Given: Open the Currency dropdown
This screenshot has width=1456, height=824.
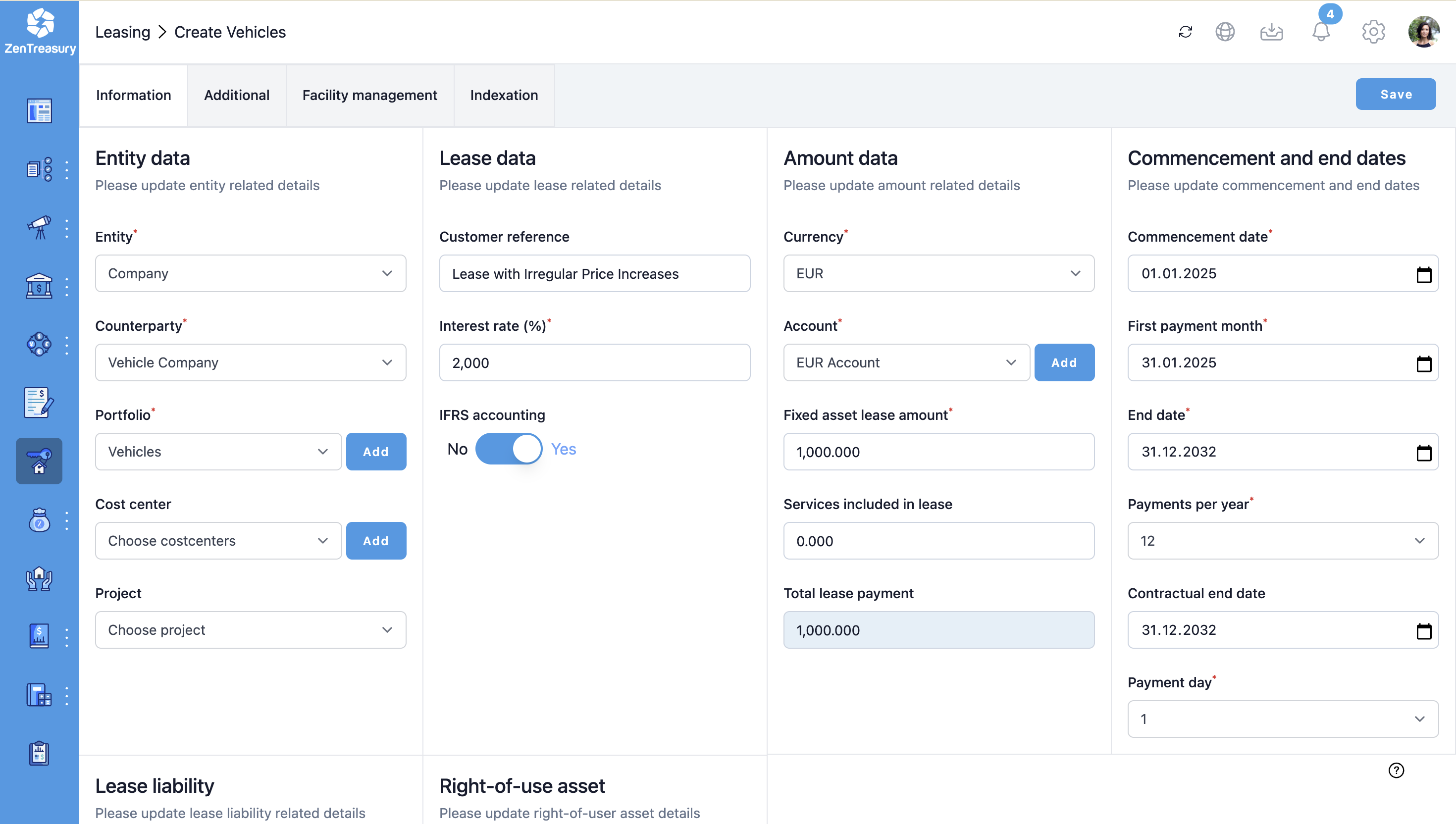Looking at the screenshot, I should coord(938,274).
